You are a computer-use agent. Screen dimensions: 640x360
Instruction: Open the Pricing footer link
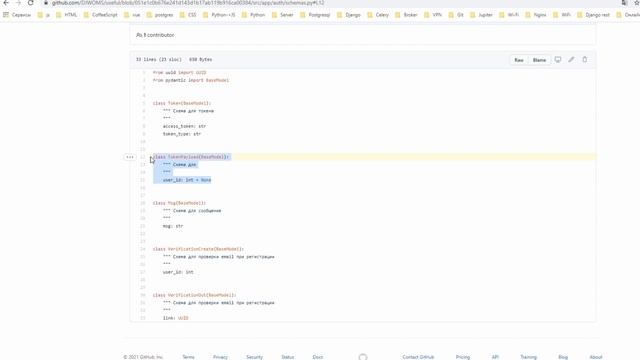click(x=462, y=357)
